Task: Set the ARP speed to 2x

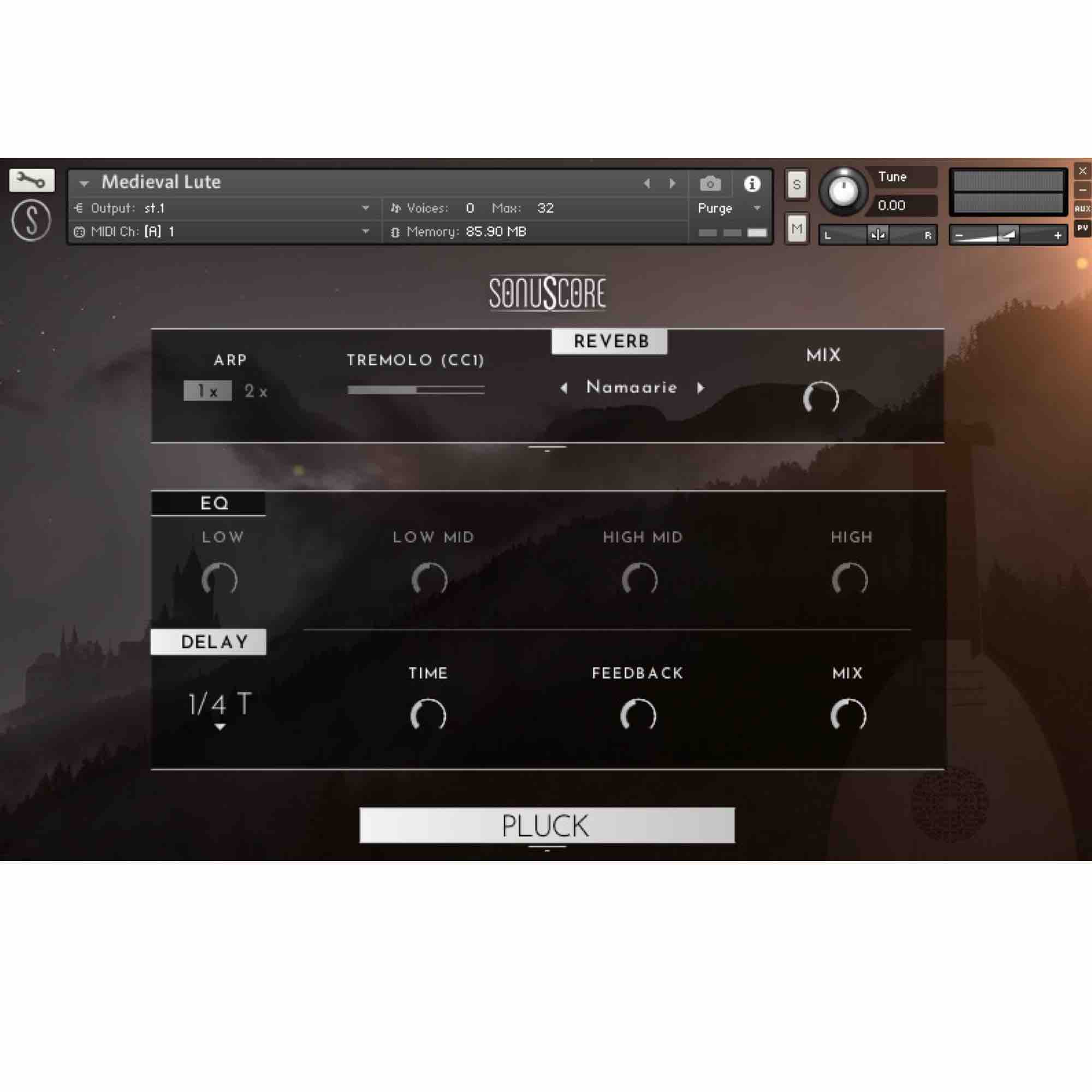Action: point(256,390)
